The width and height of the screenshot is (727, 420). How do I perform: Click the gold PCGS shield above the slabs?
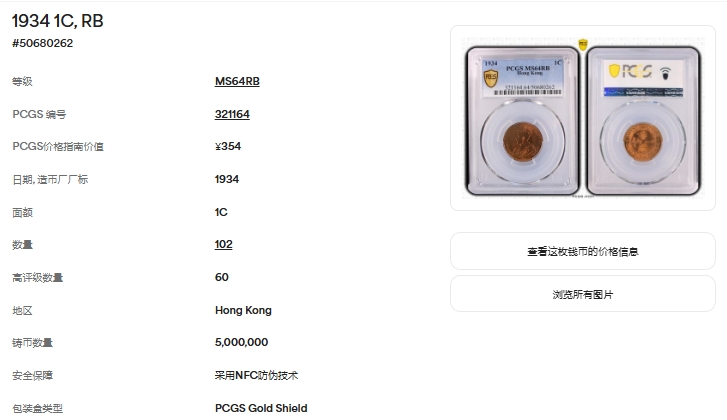coord(583,45)
